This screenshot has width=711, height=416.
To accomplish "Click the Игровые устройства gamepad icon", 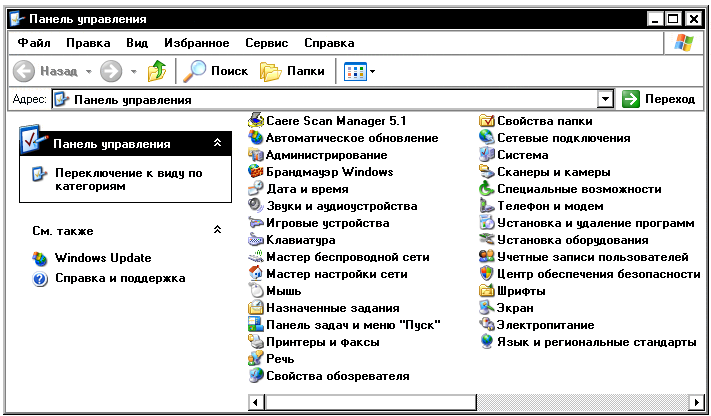I will point(256,223).
